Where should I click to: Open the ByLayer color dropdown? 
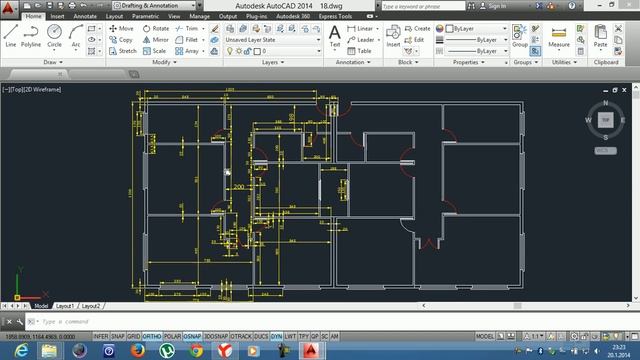tap(476, 29)
